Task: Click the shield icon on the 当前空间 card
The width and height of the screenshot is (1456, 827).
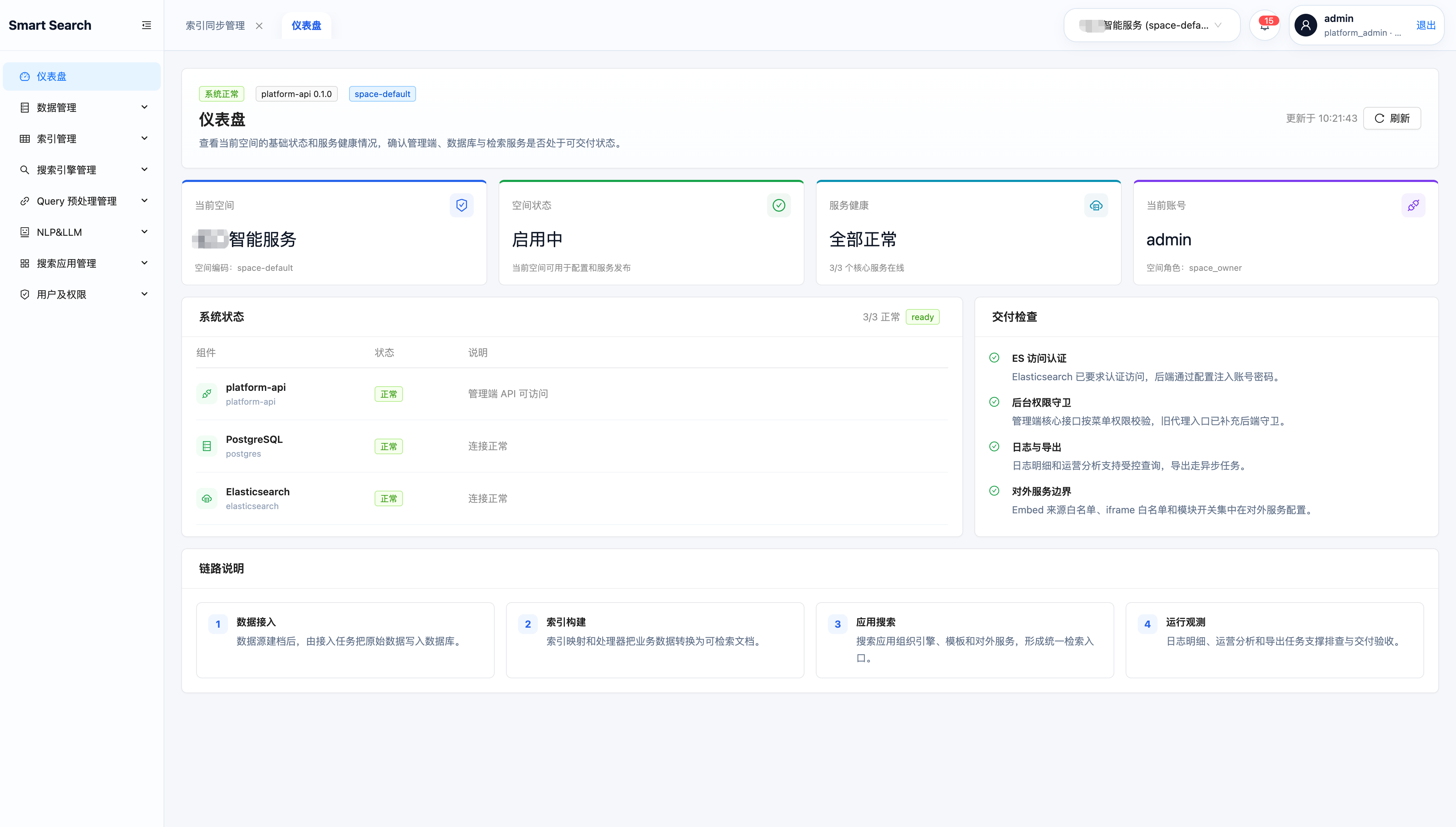Action: 461,205
